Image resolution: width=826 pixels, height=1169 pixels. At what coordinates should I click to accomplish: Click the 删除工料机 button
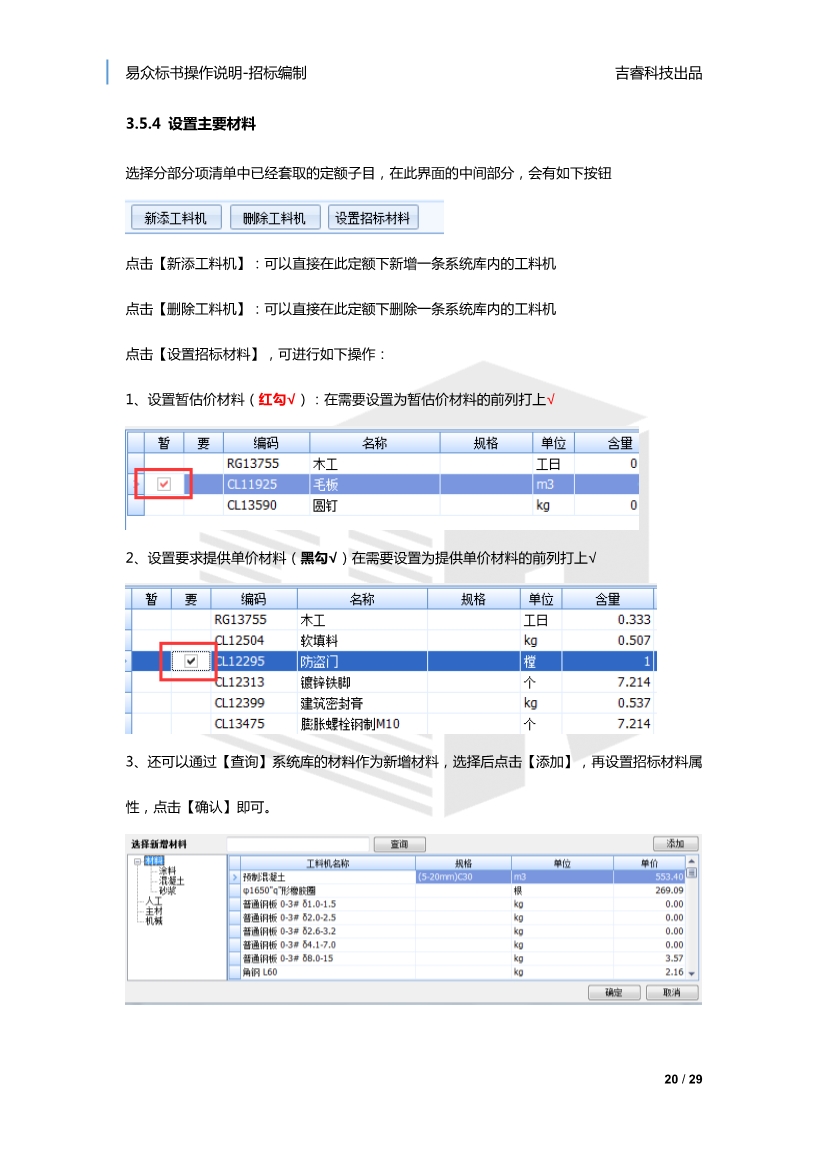[275, 218]
